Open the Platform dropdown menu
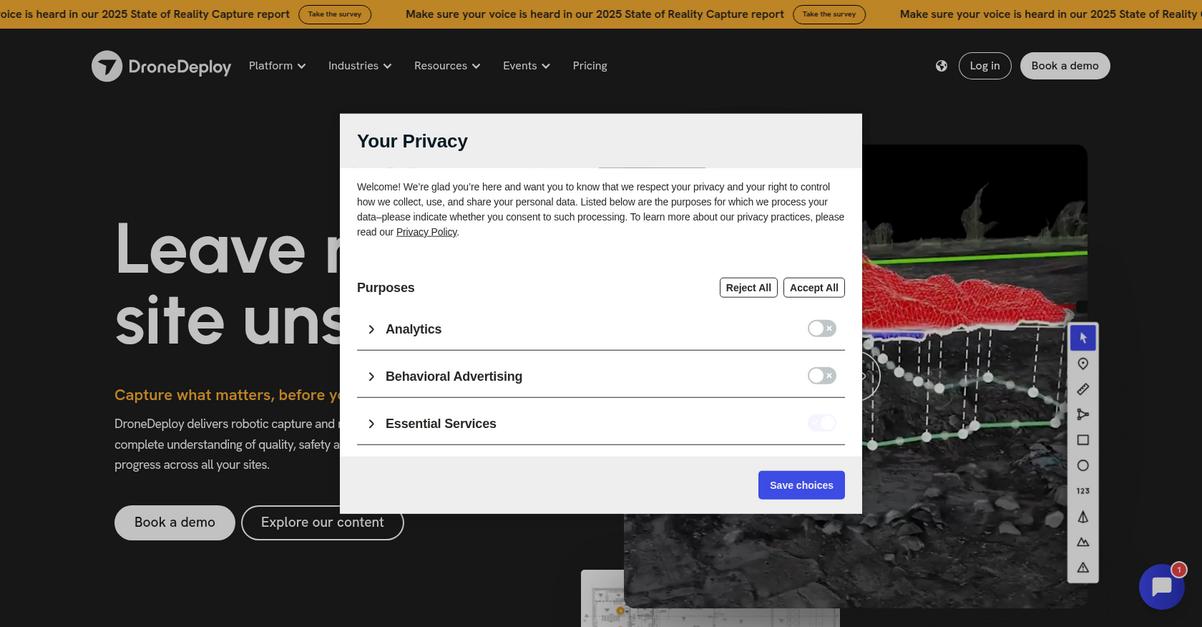 click(277, 66)
